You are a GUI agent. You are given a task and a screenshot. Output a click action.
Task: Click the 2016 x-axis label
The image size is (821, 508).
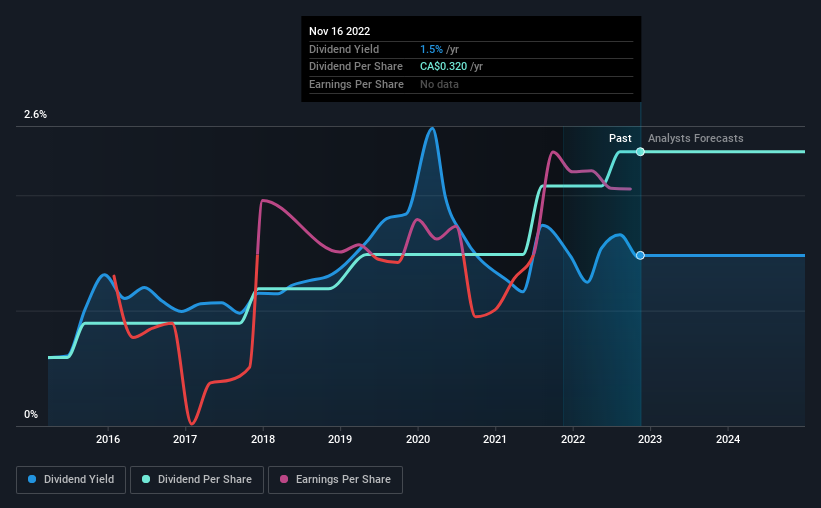point(108,439)
